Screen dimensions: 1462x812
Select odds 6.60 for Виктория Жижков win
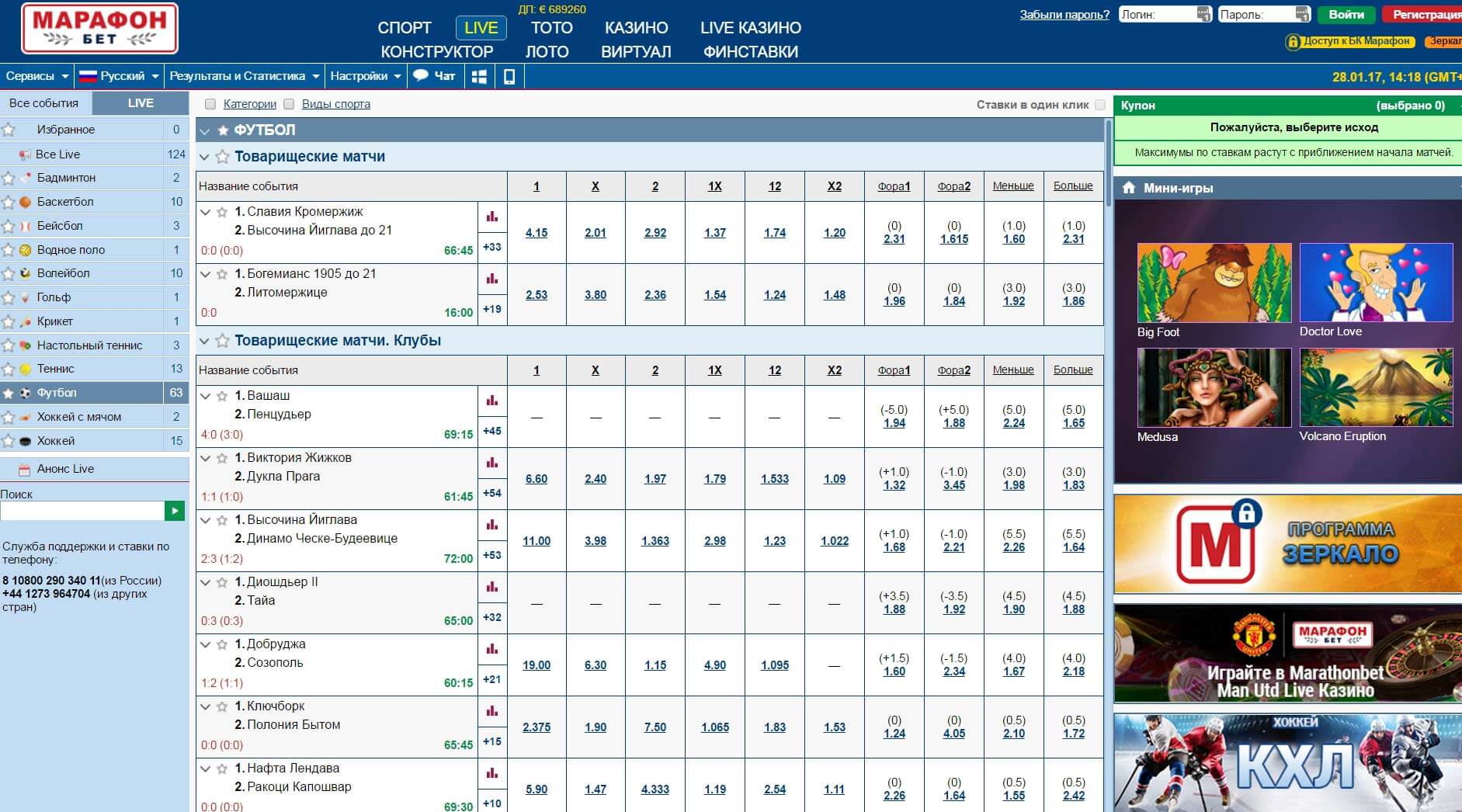pos(537,479)
